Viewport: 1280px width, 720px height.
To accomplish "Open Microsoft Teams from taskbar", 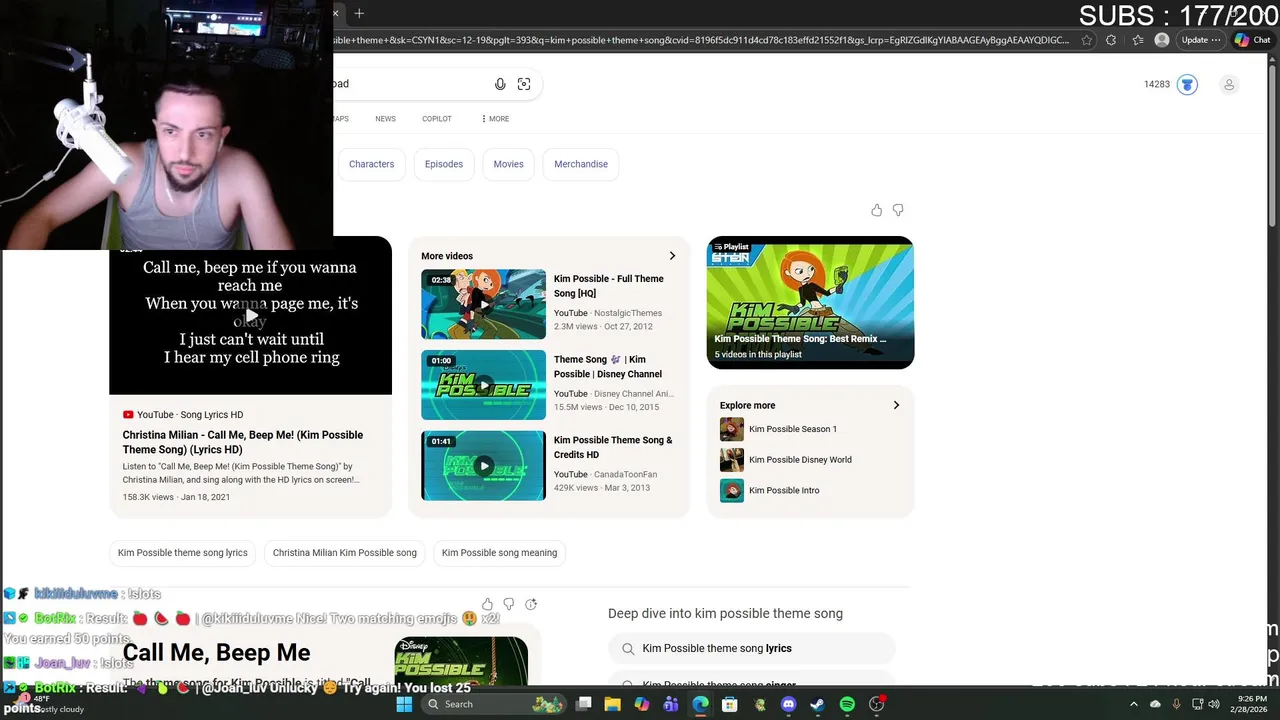I will click(x=671, y=704).
